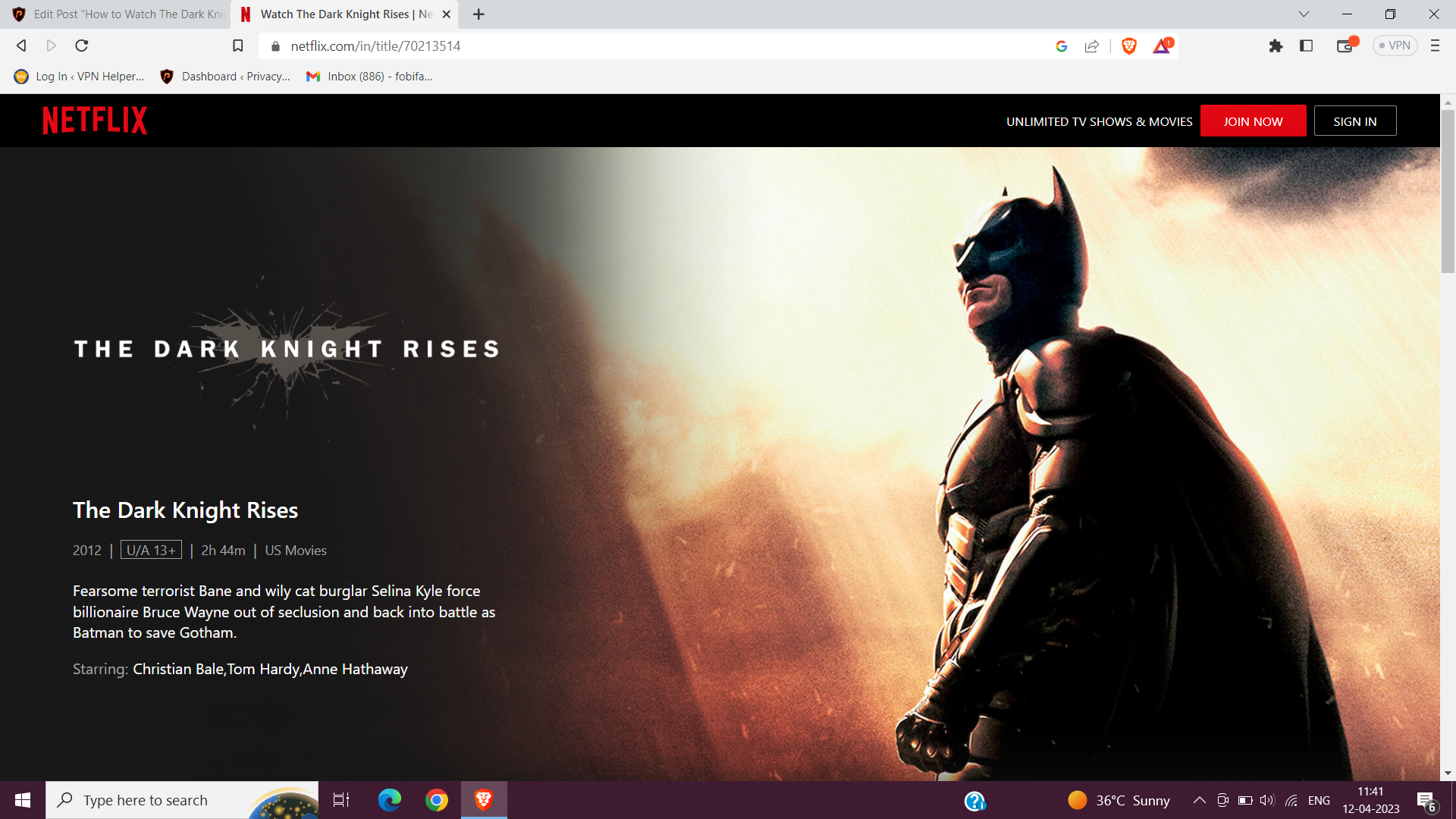Click the JOIN NOW button
This screenshot has width=1456, height=819.
click(1253, 121)
